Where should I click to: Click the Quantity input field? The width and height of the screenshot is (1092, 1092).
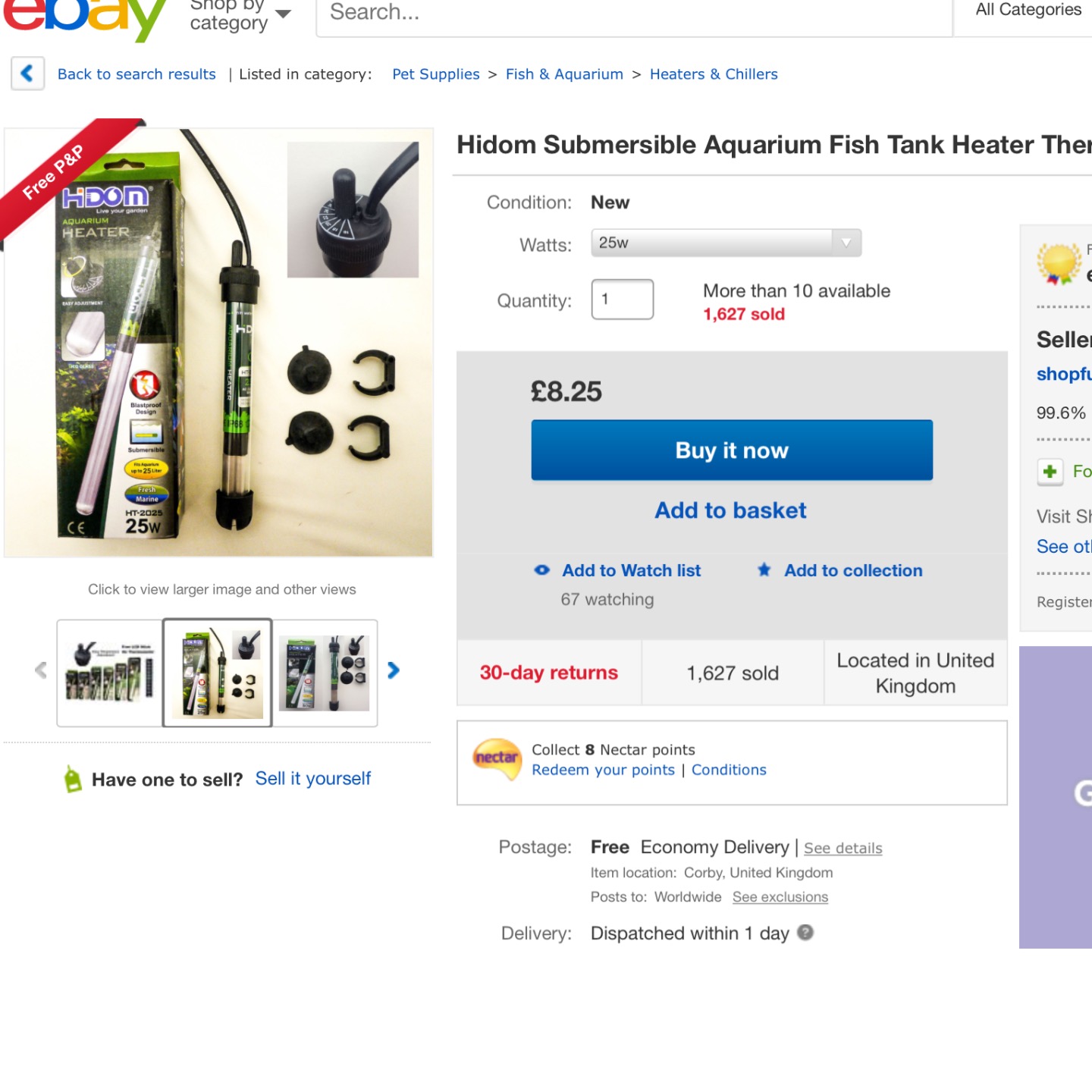pyautogui.click(x=623, y=300)
